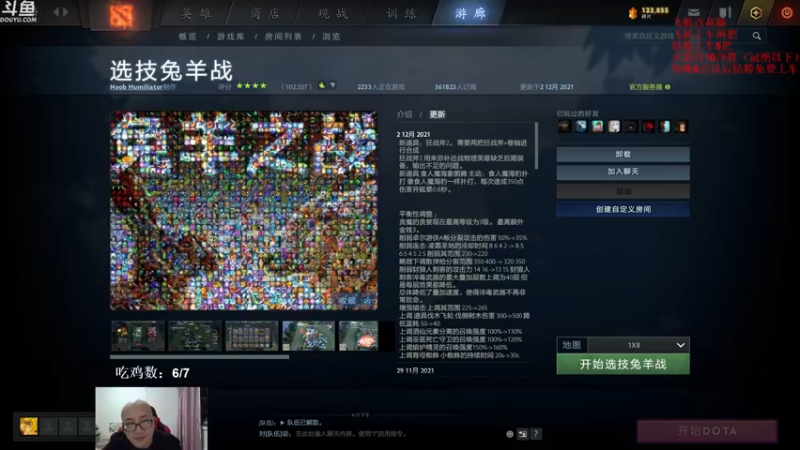
Task: Click info icon beside 官方服务器
Action: click(667, 87)
